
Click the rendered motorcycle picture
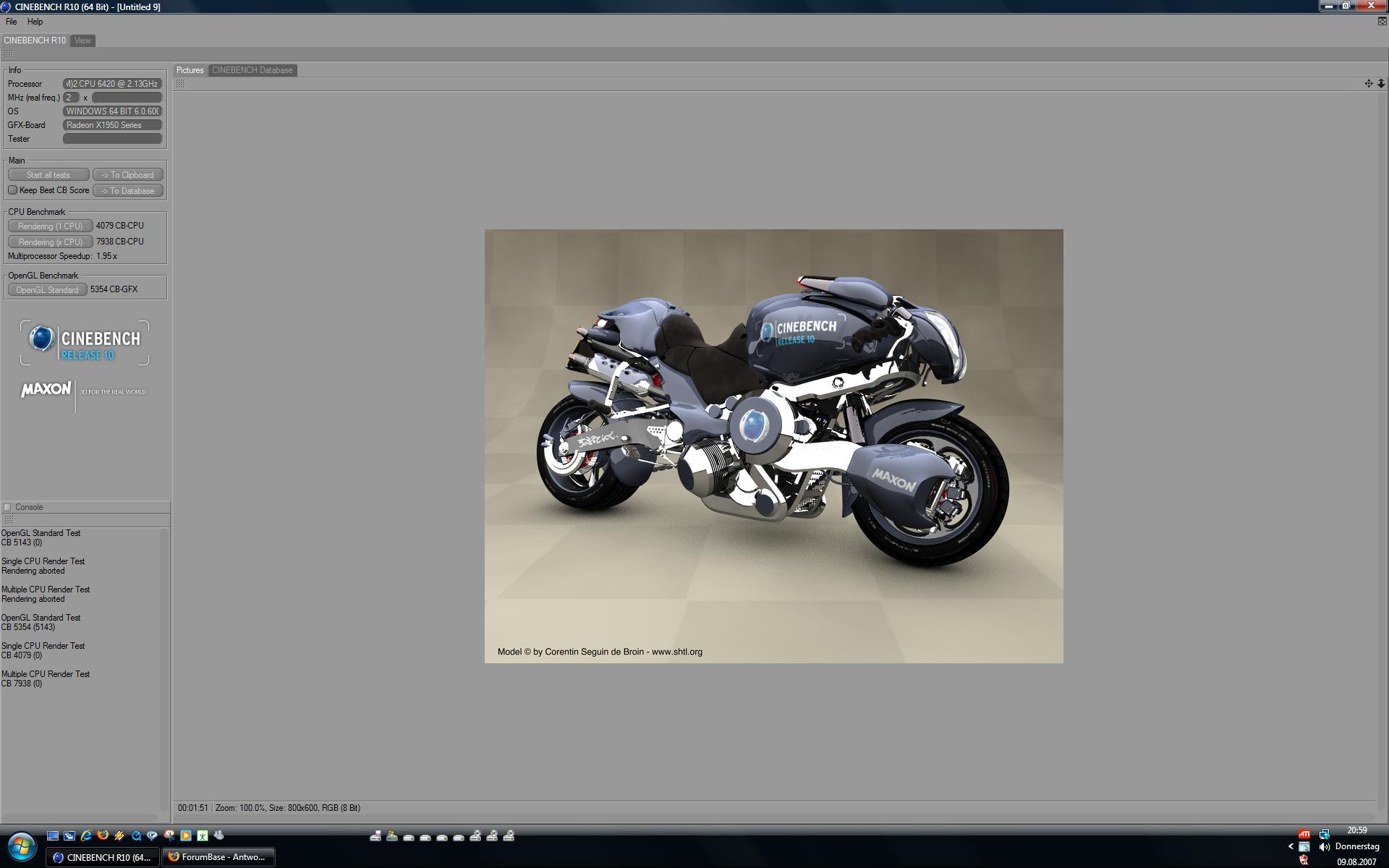coord(773,446)
